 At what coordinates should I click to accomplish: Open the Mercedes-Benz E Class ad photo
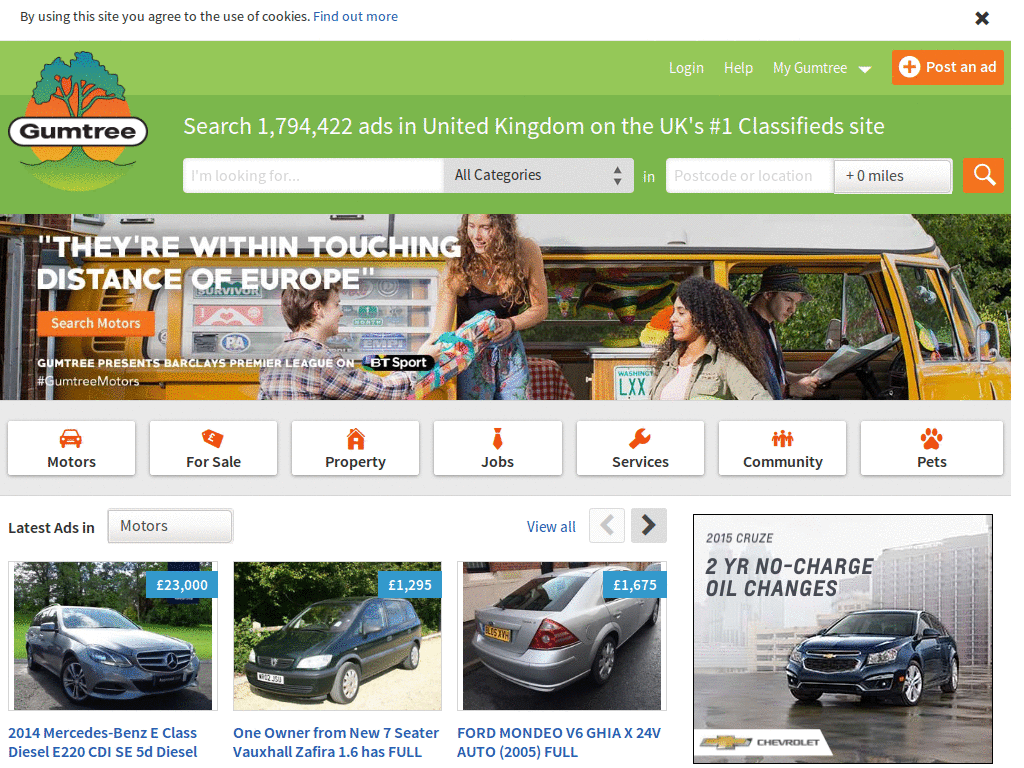(x=113, y=636)
